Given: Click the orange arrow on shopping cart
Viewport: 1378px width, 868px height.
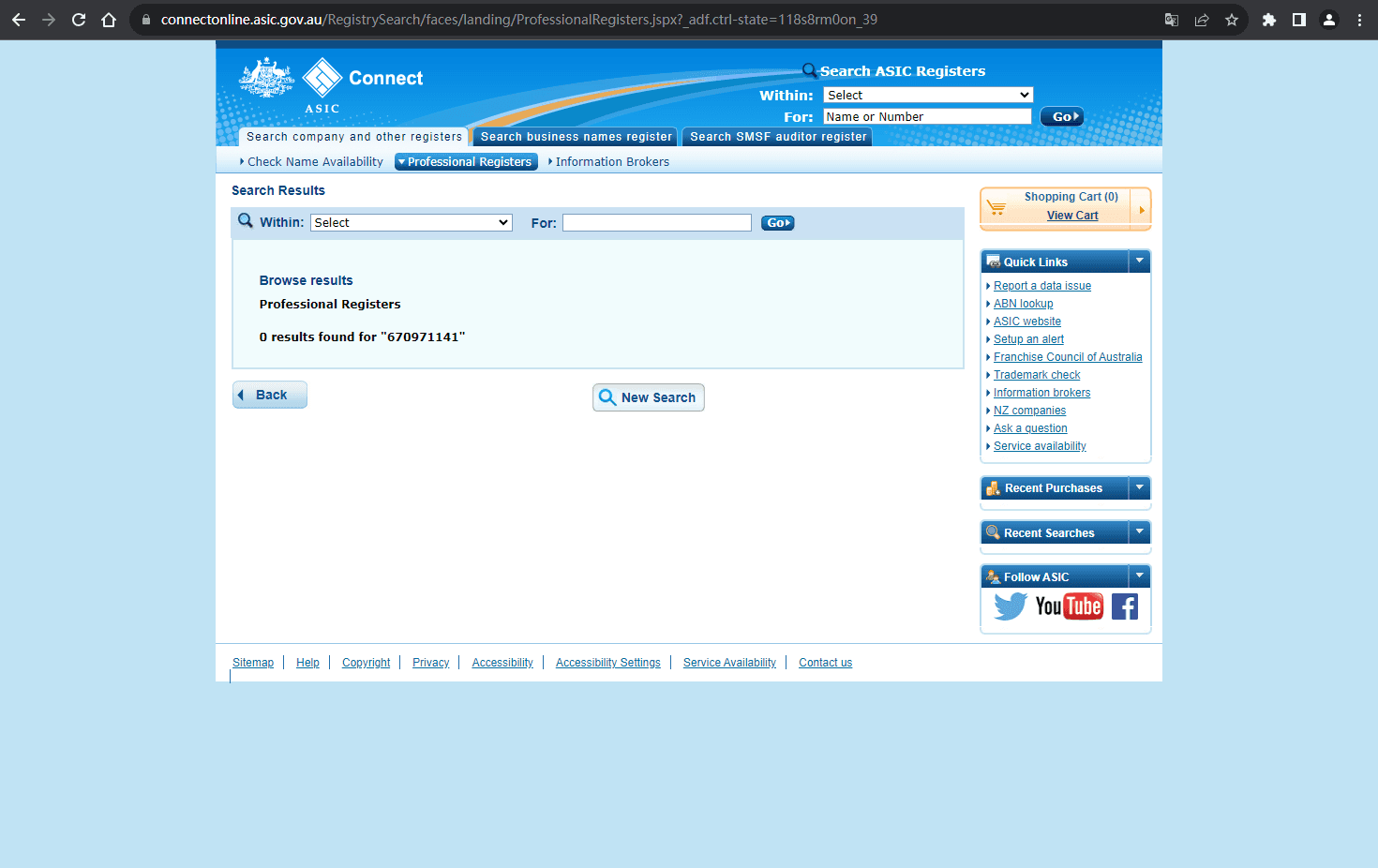Looking at the screenshot, I should (x=1141, y=209).
